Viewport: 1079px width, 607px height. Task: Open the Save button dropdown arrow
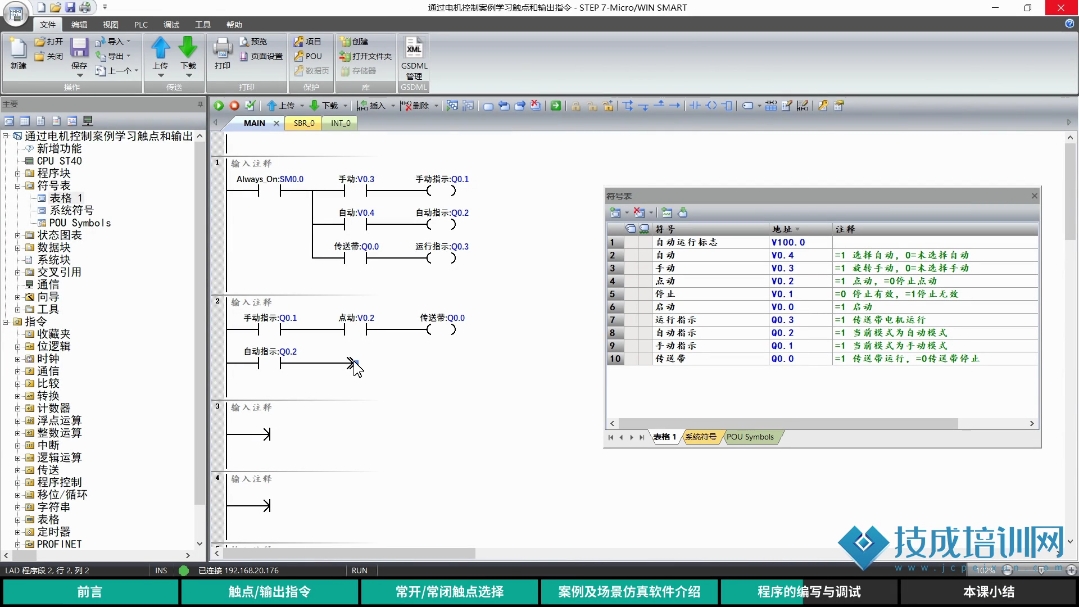[x=79, y=74]
